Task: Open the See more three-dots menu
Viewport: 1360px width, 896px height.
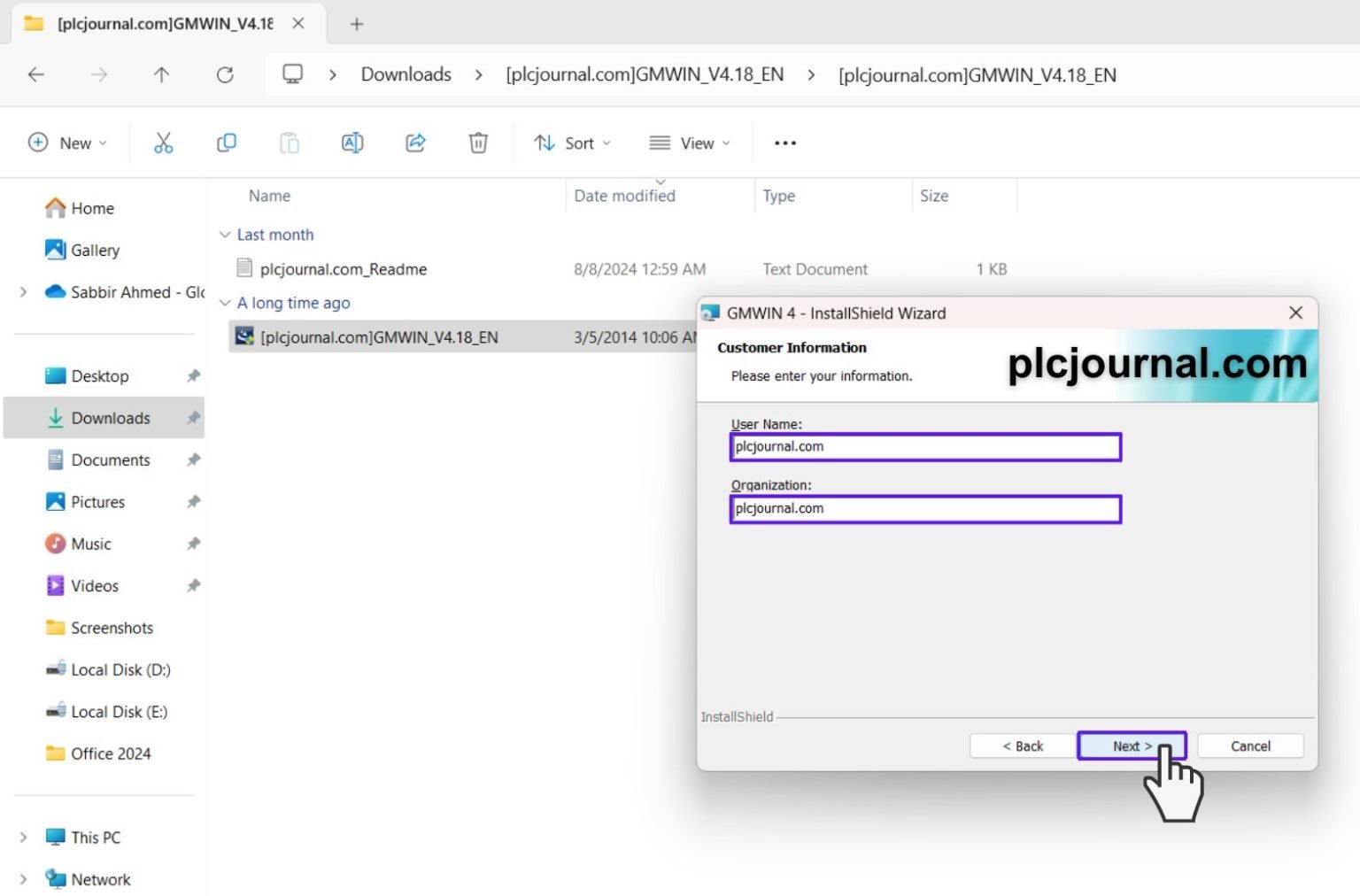Action: click(x=784, y=143)
